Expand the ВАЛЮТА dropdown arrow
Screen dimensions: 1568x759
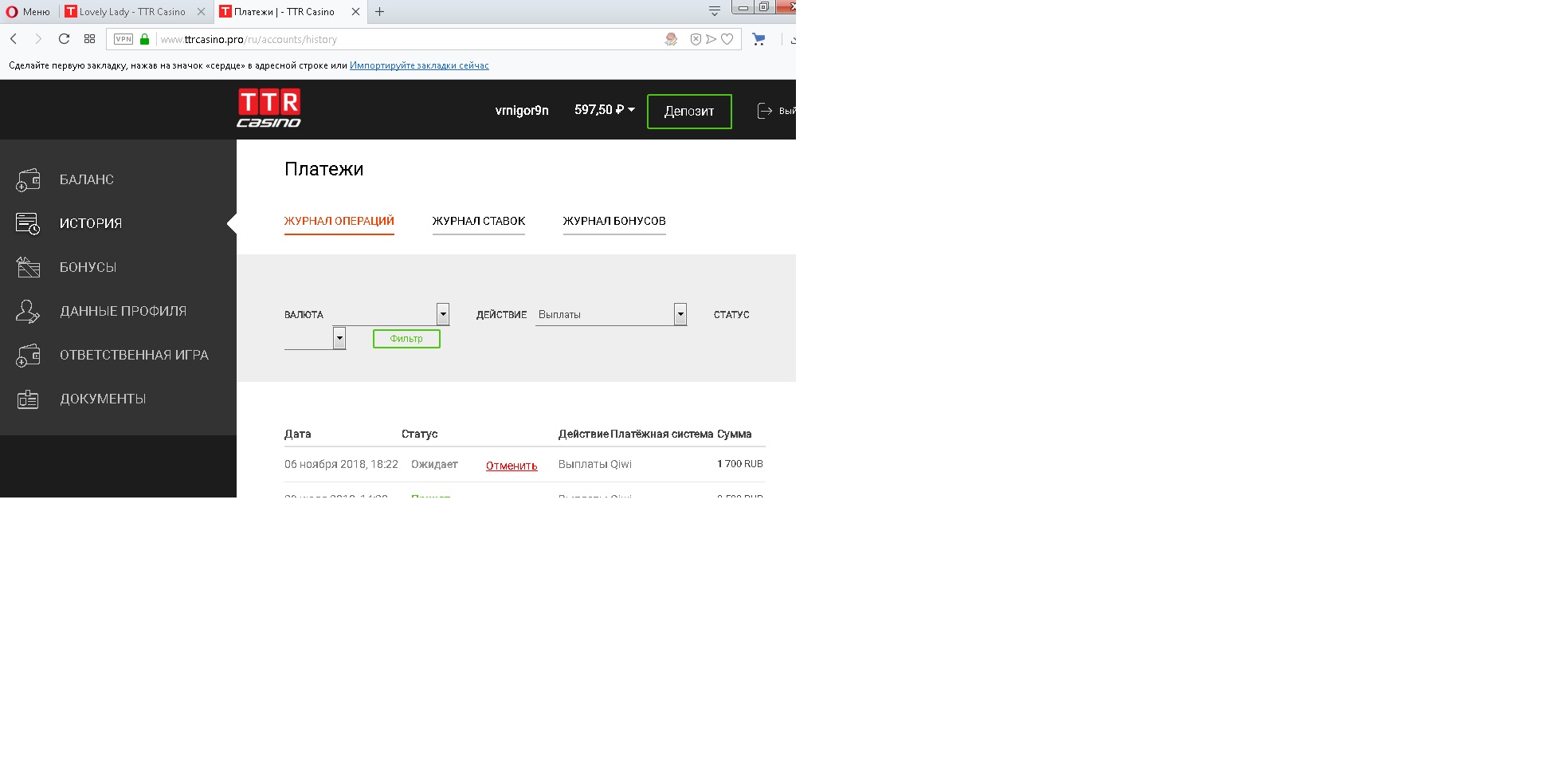pos(443,314)
